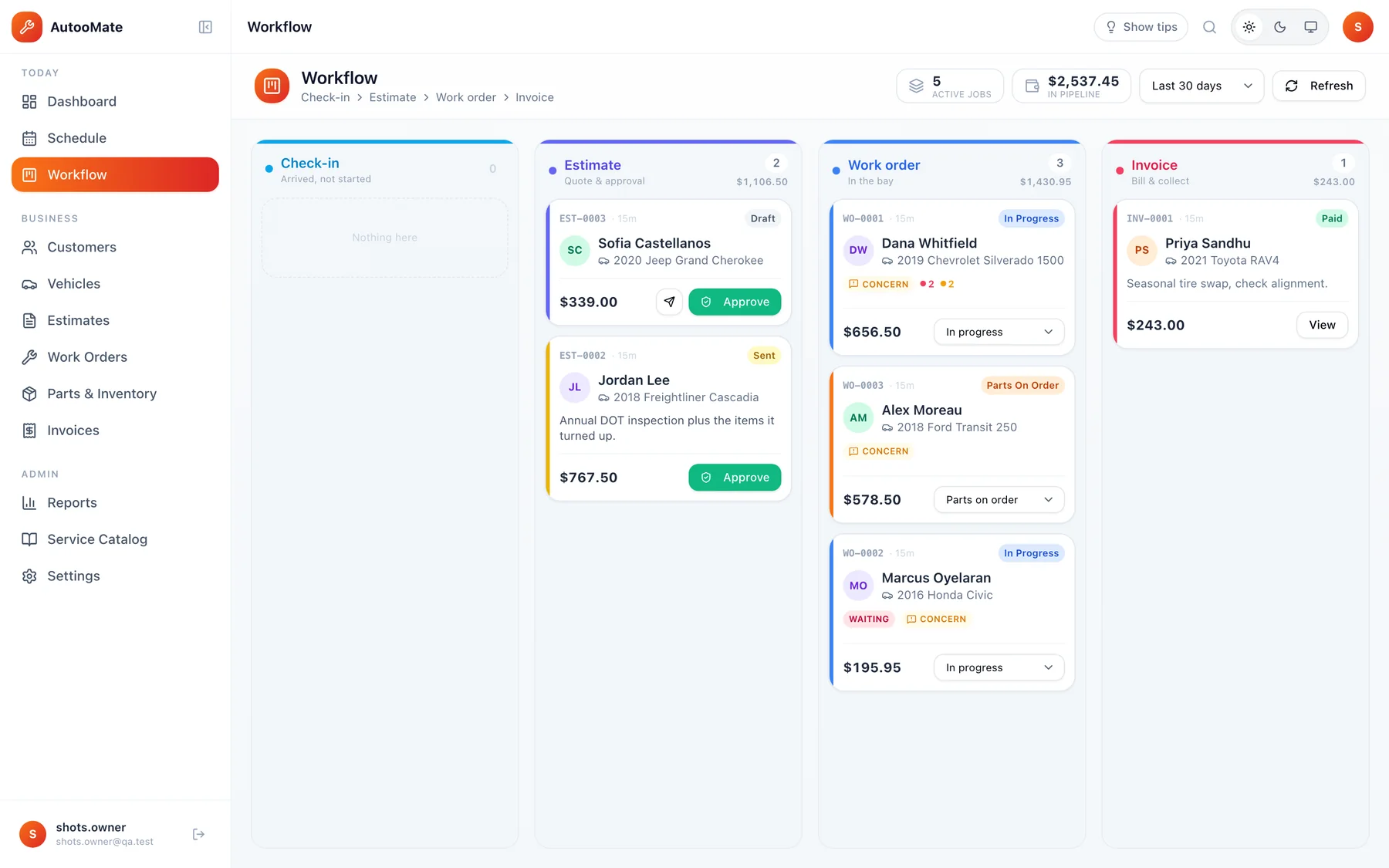The height and width of the screenshot is (868, 1389).
Task: Switch to light theme sun toggle
Action: tap(1249, 27)
